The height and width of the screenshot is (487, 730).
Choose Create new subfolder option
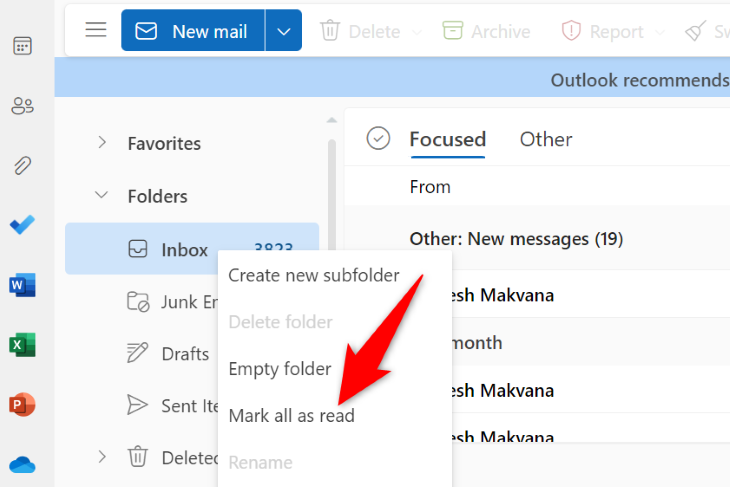pos(313,275)
